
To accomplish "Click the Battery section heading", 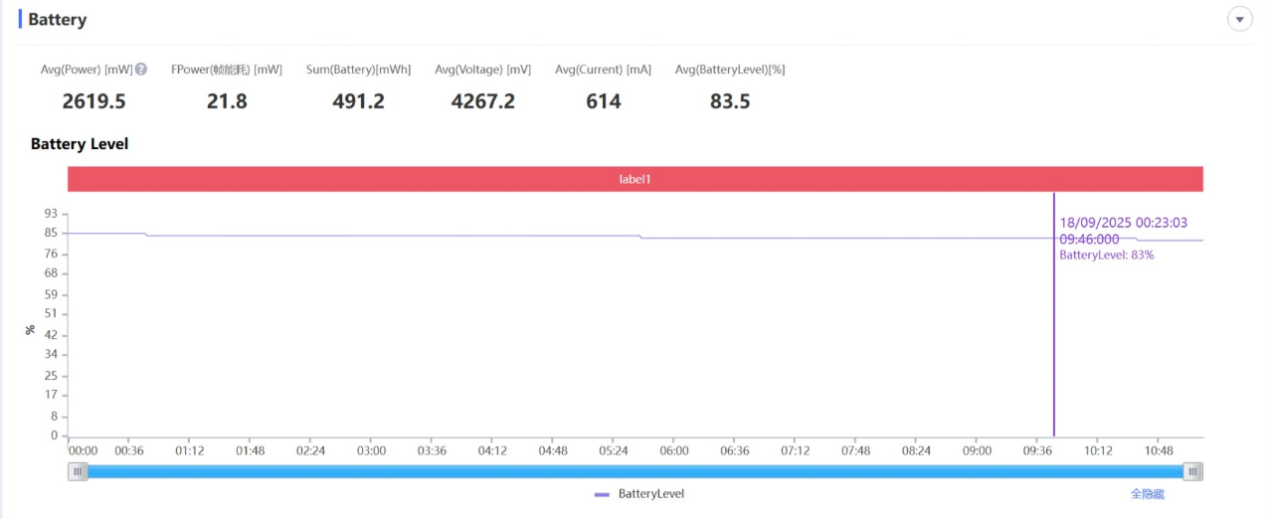I will [57, 20].
